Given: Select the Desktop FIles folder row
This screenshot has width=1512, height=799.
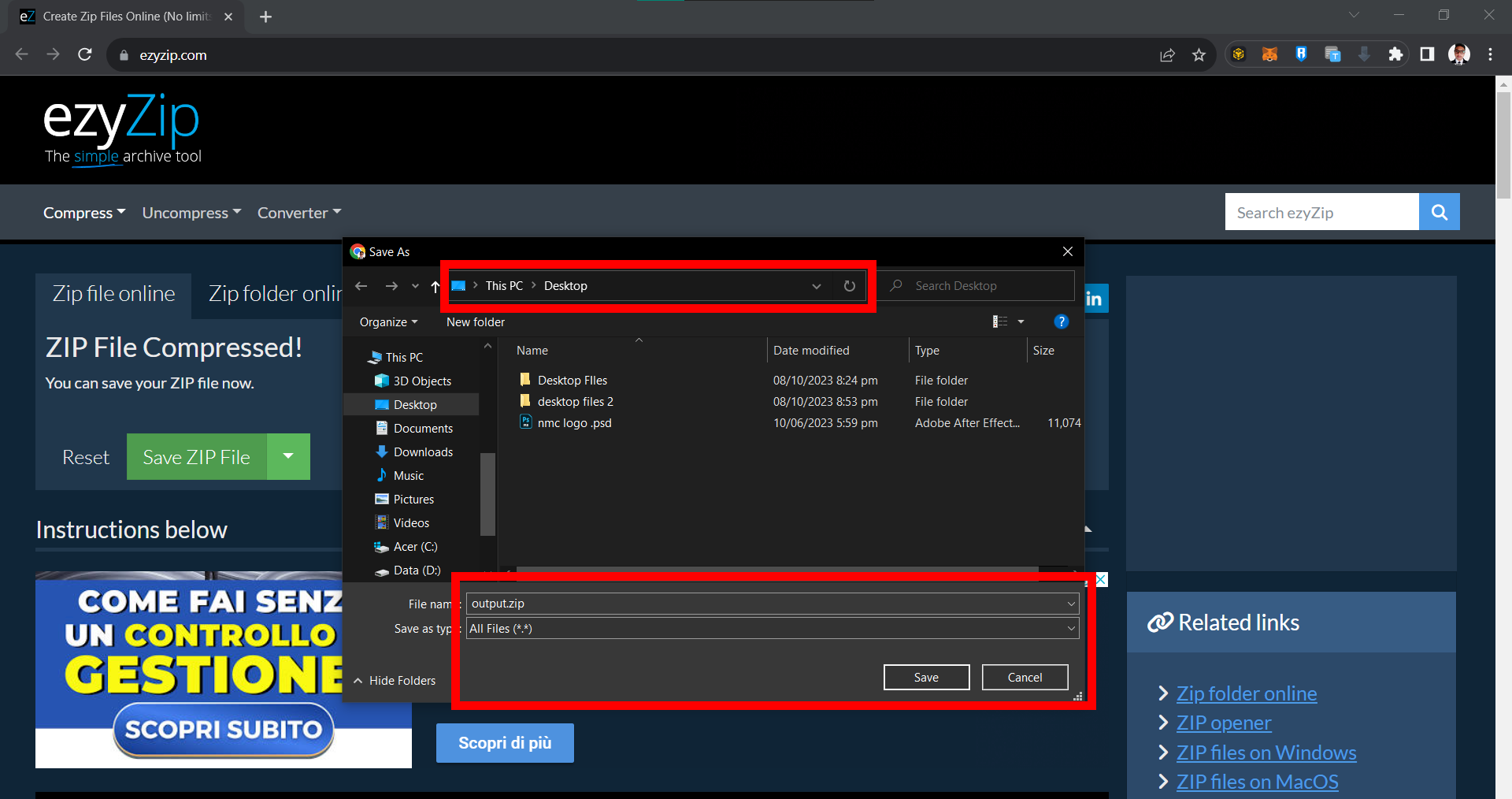Looking at the screenshot, I should coord(573,380).
